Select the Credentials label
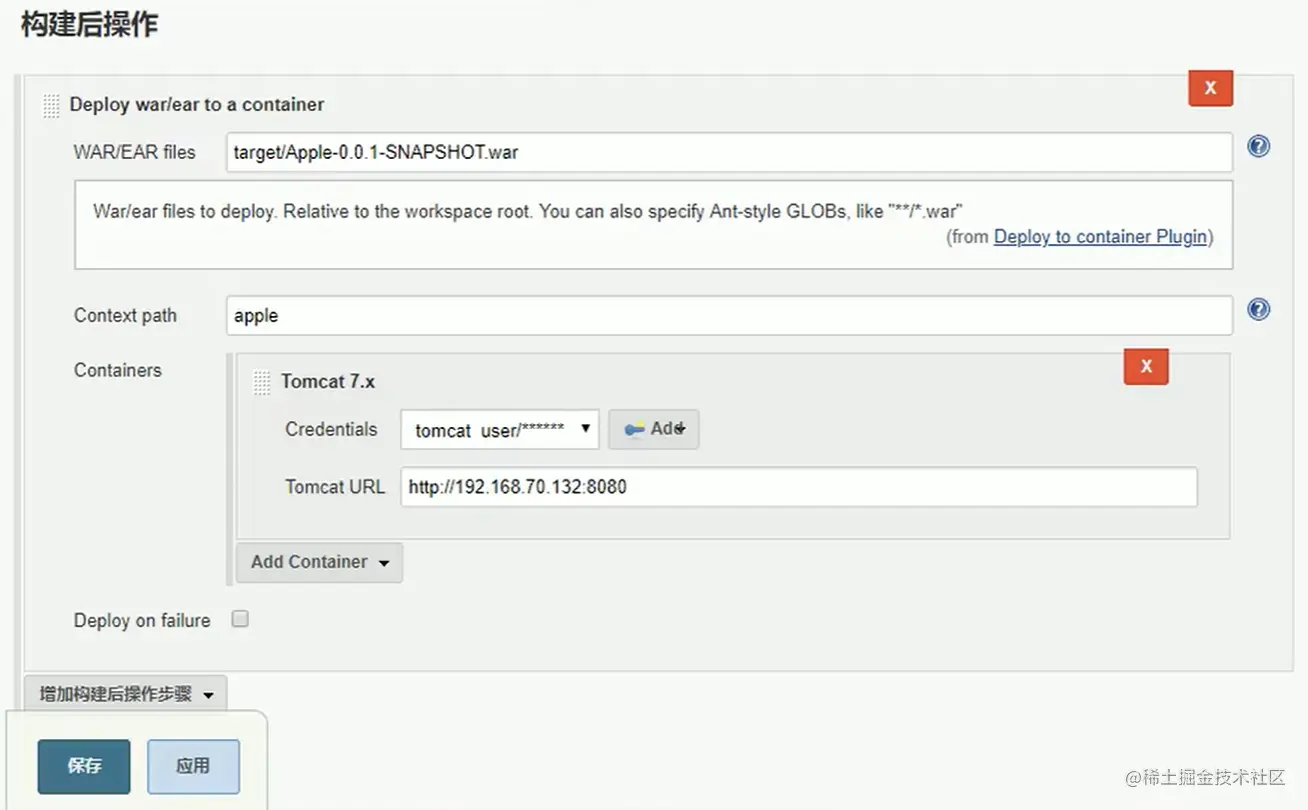The height and width of the screenshot is (810, 1308). 331,429
